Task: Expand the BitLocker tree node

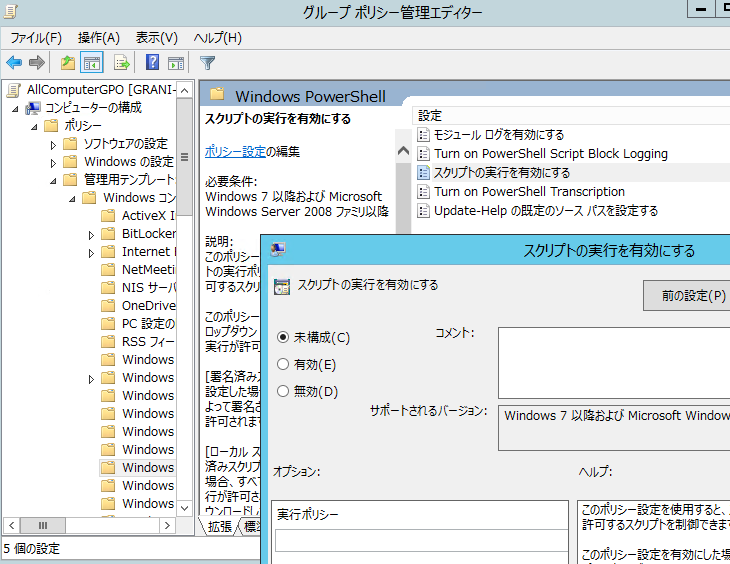Action: (91, 235)
